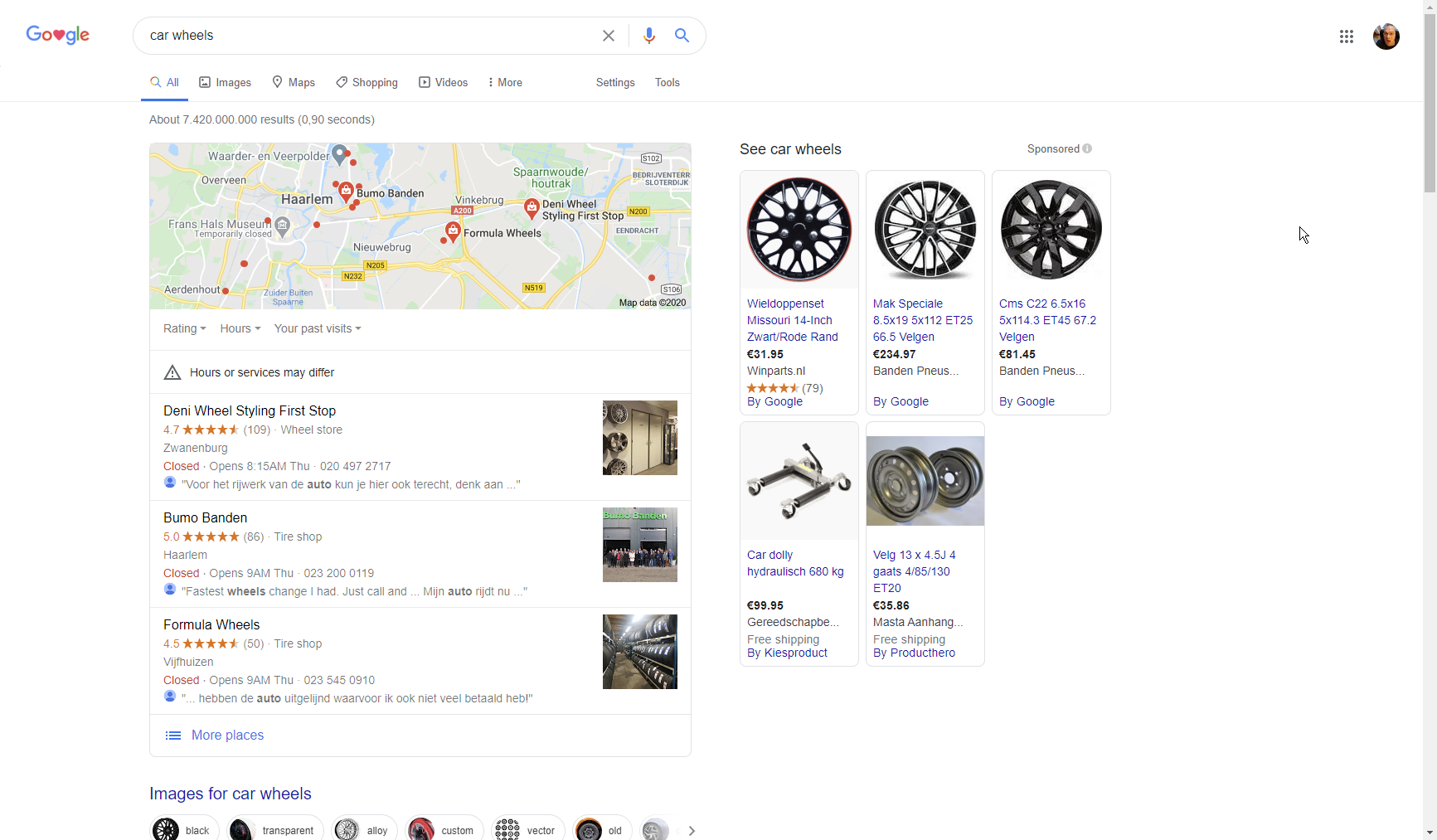
Task: Select the old image filter chip
Action: 602,829
